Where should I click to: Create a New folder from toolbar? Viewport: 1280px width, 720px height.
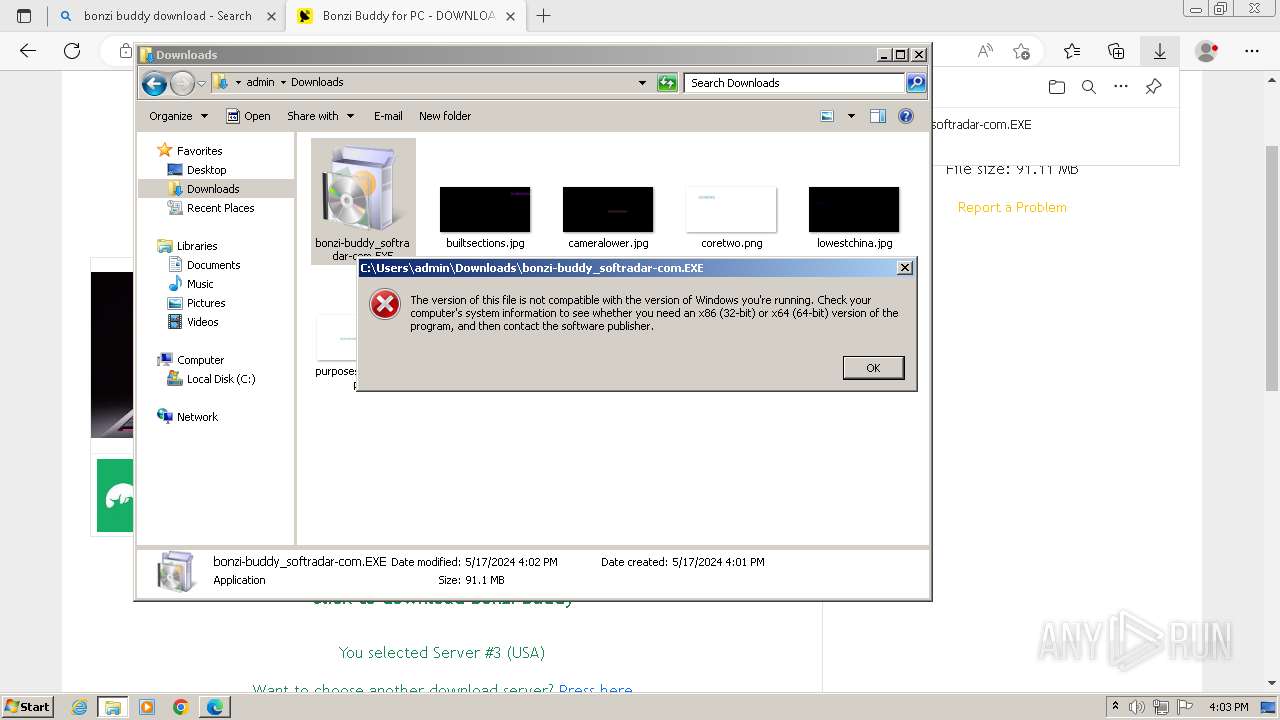click(445, 116)
